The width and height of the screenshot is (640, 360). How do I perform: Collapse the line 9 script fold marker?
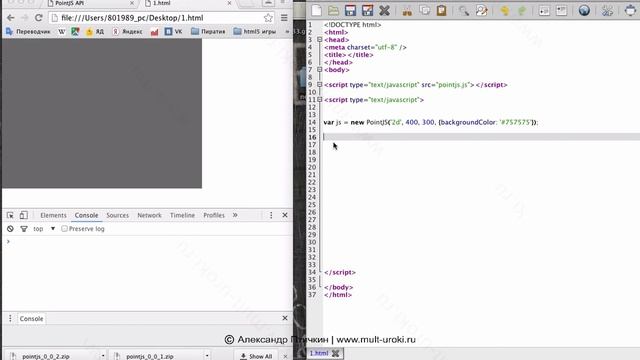(320, 84)
